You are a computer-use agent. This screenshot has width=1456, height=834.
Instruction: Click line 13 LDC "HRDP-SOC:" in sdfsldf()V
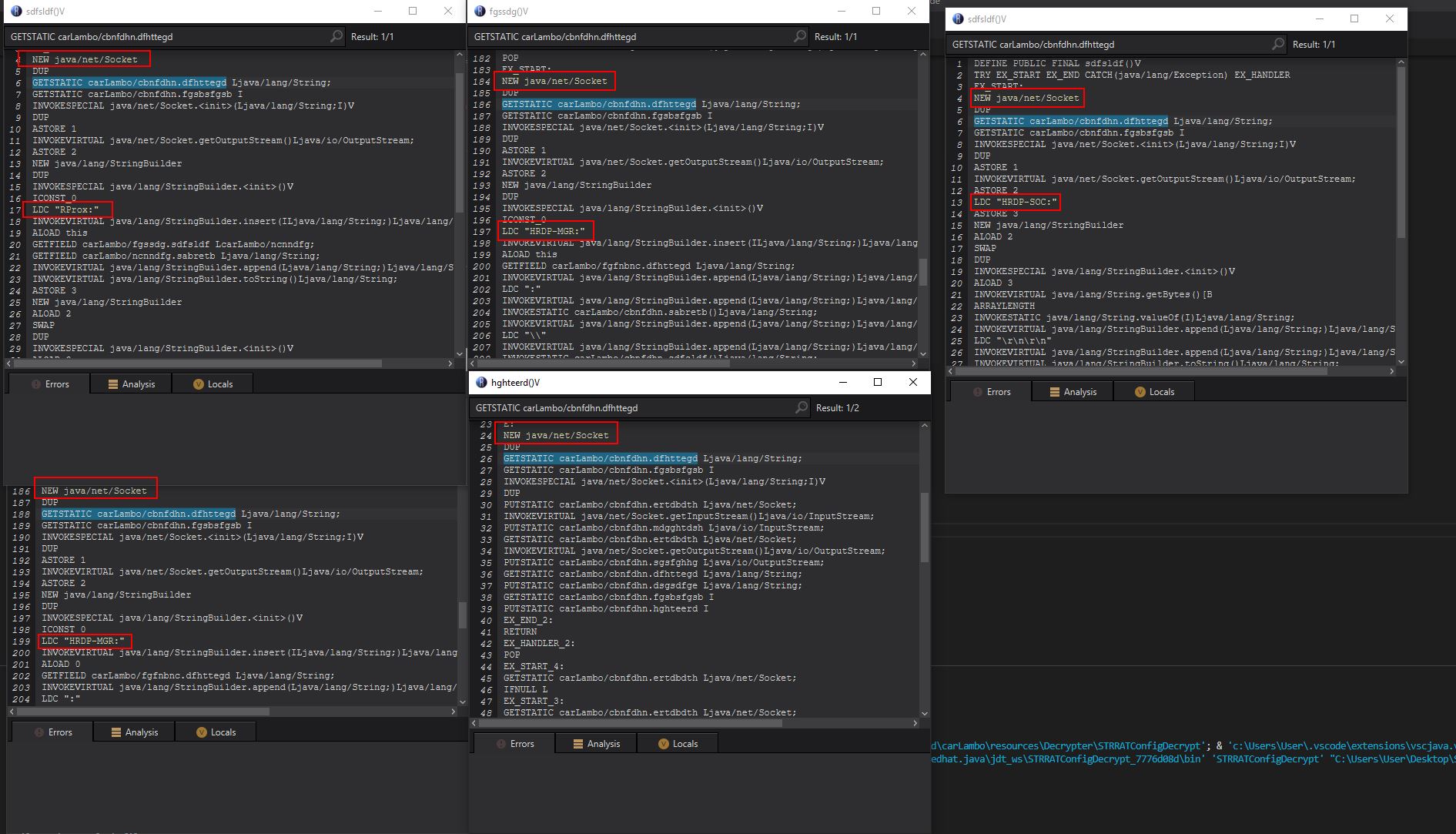pyautogui.click(x=1016, y=202)
